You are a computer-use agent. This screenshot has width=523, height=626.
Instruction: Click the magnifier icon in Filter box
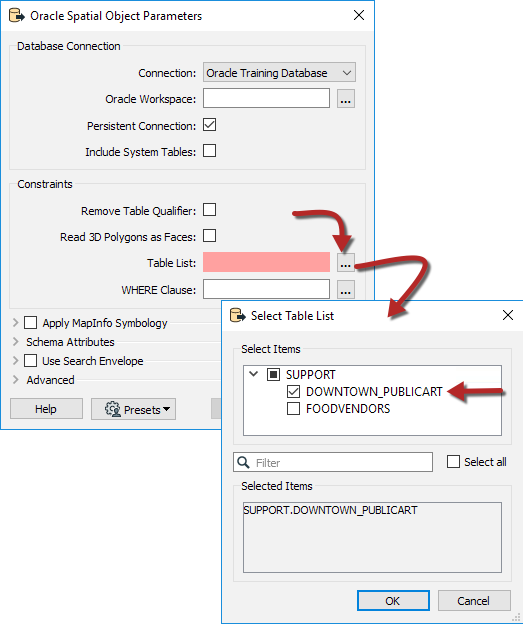pyautogui.click(x=244, y=462)
